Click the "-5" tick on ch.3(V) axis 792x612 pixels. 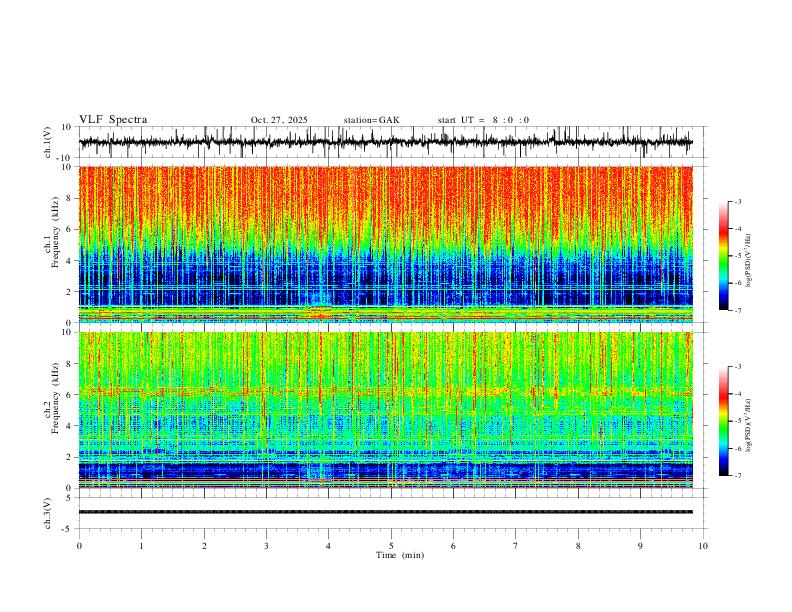click(x=68, y=529)
